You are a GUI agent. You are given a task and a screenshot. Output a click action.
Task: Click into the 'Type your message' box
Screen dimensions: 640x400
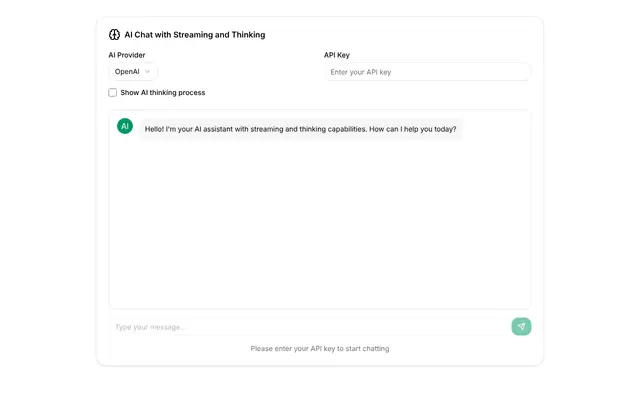pyautogui.click(x=308, y=327)
